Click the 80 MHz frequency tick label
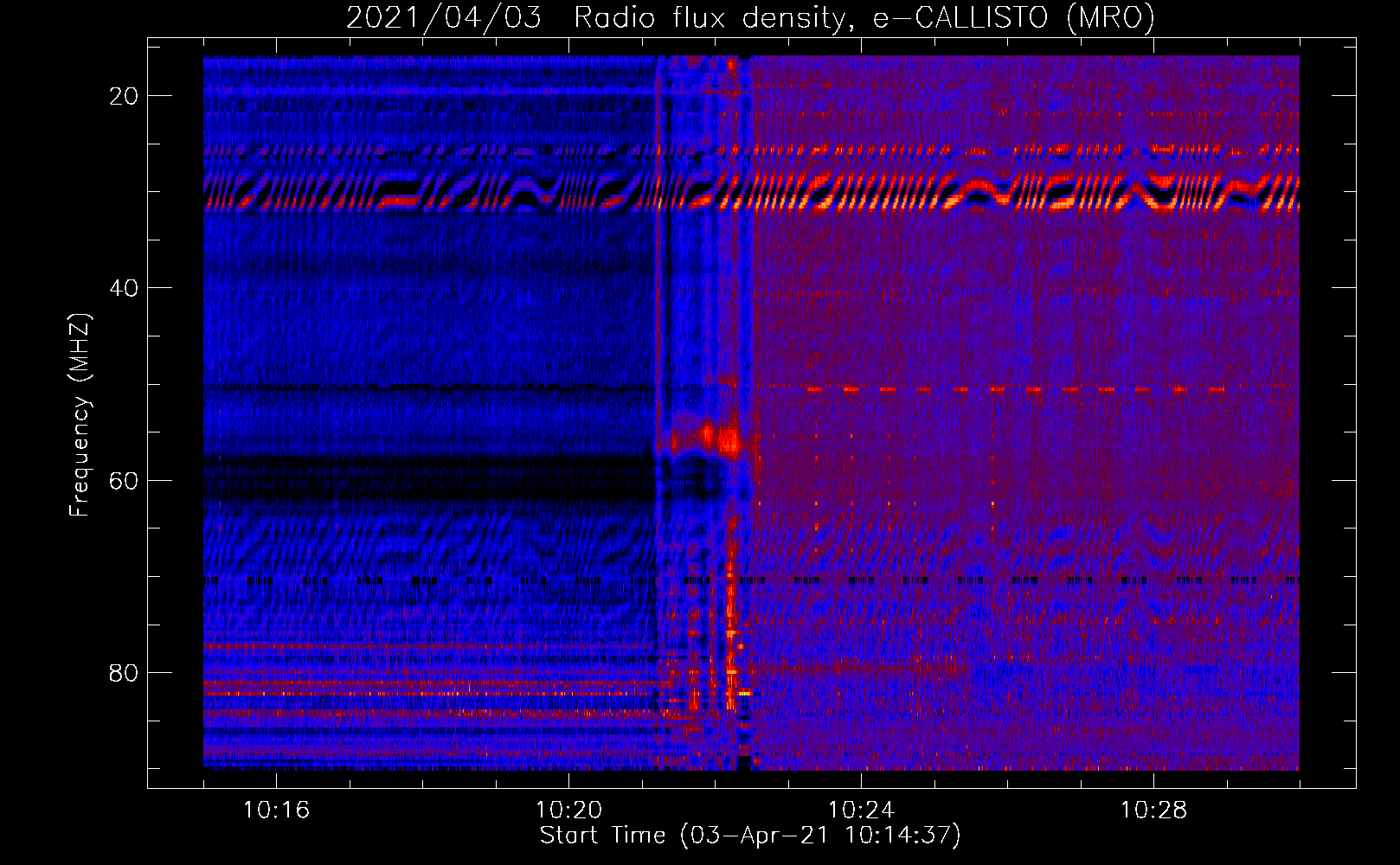Screen dimensions: 1400x865 124,672
